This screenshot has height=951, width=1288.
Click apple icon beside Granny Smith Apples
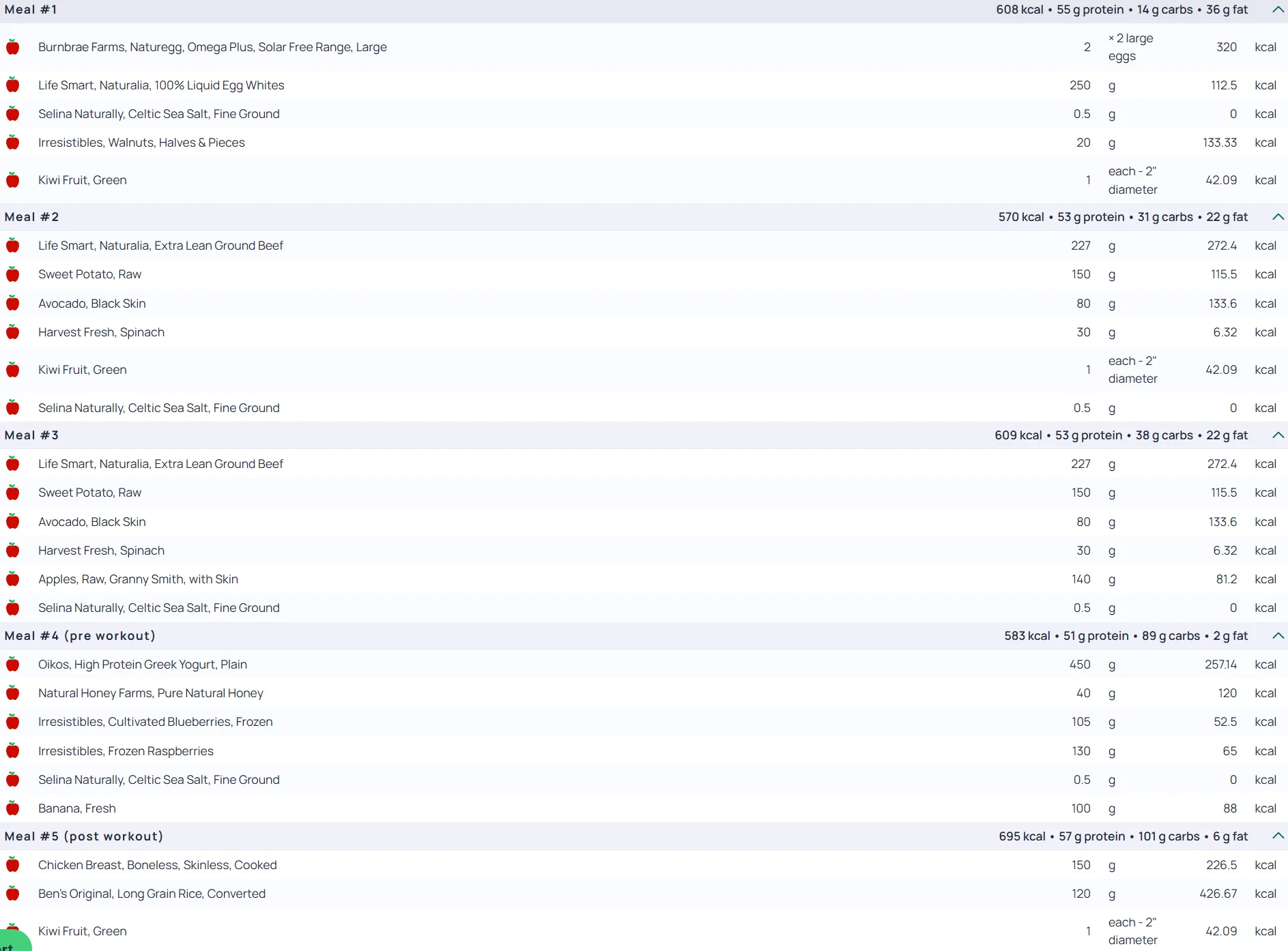pyautogui.click(x=12, y=579)
